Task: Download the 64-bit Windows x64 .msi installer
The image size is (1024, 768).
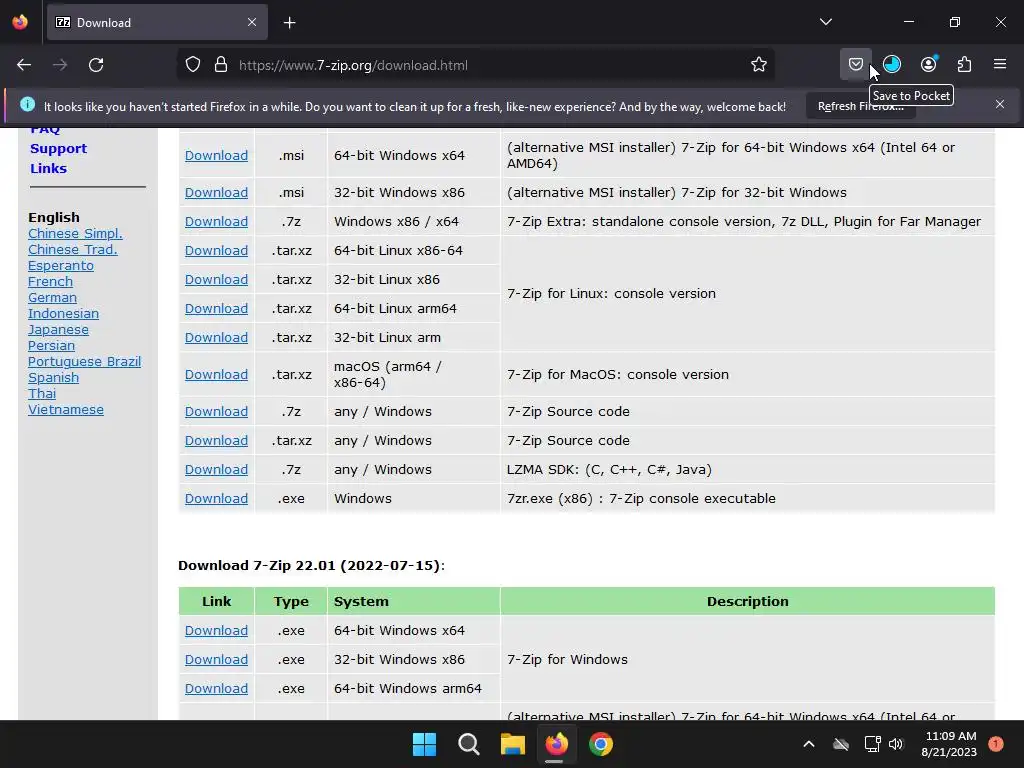Action: 216,155
